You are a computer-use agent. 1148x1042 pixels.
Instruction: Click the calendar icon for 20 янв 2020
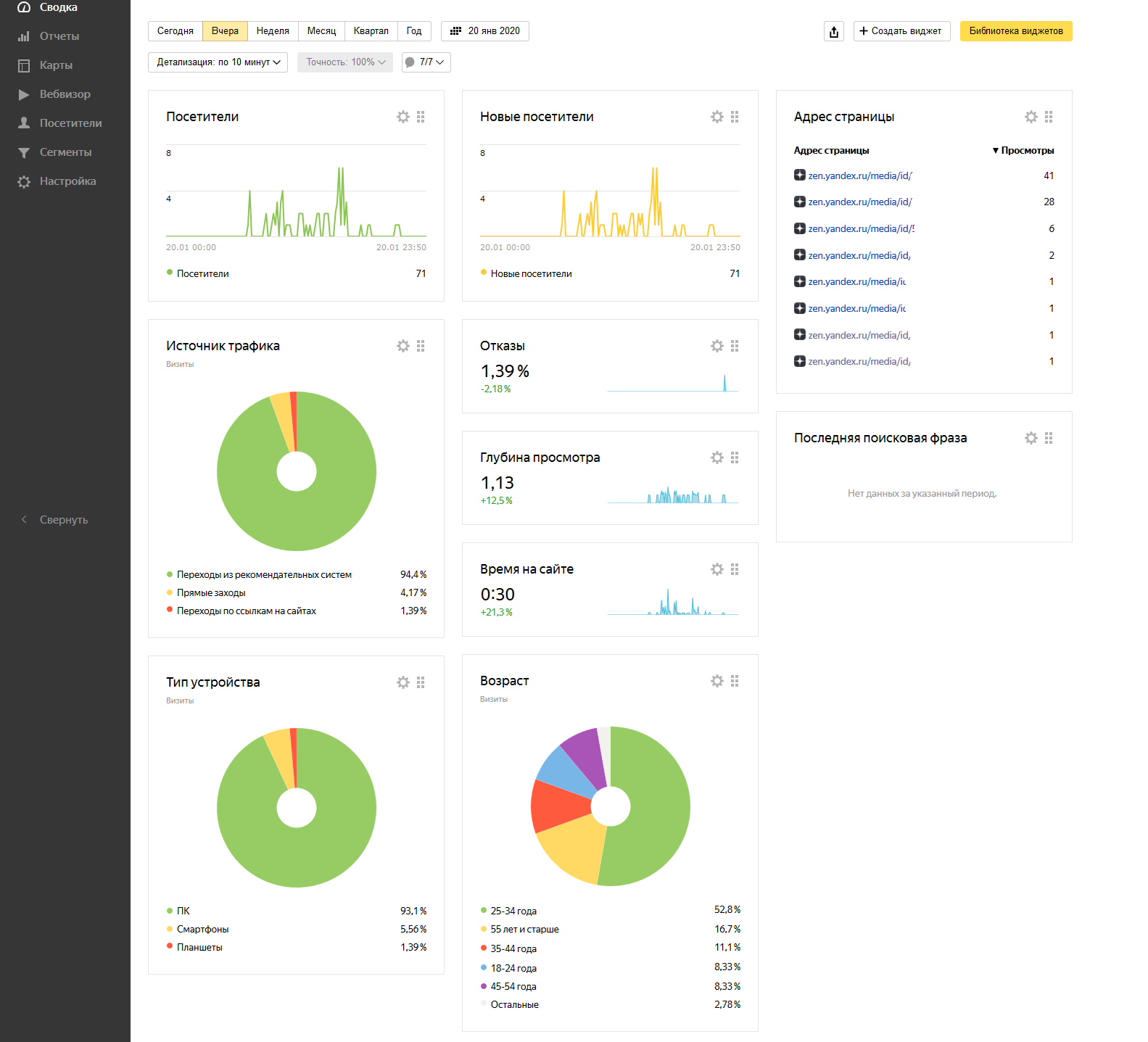pos(456,31)
